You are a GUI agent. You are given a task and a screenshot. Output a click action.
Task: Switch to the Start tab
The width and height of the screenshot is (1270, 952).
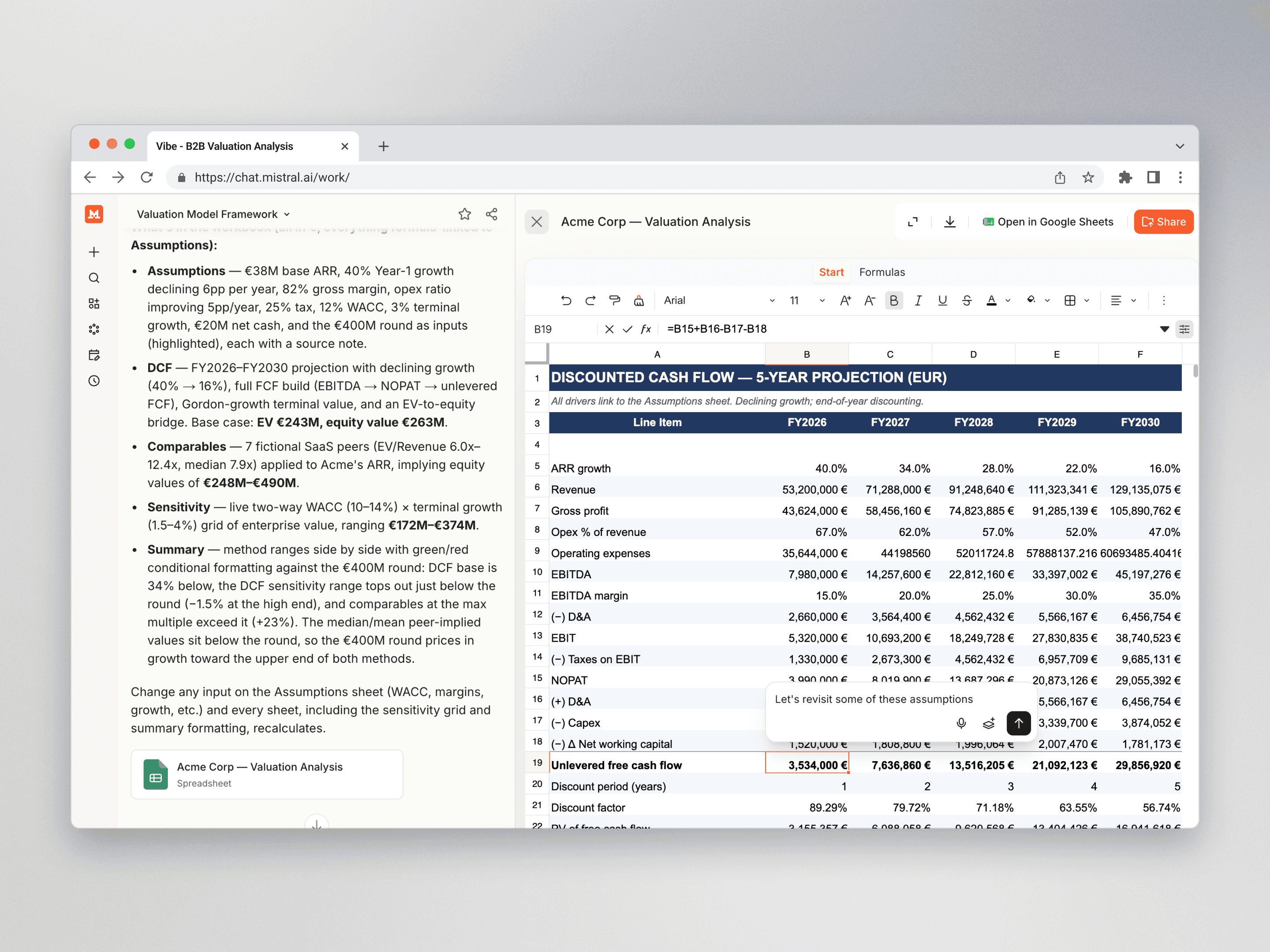(831, 272)
